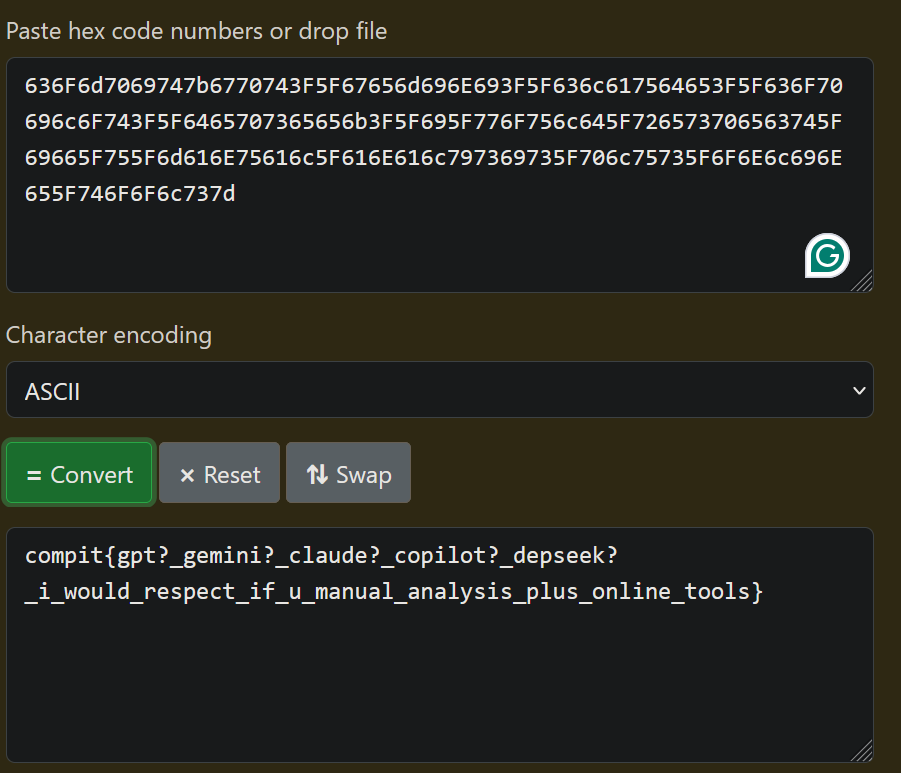
Task: Click the up-down arrows icon on Swap
Action: pyautogui.click(x=317, y=474)
